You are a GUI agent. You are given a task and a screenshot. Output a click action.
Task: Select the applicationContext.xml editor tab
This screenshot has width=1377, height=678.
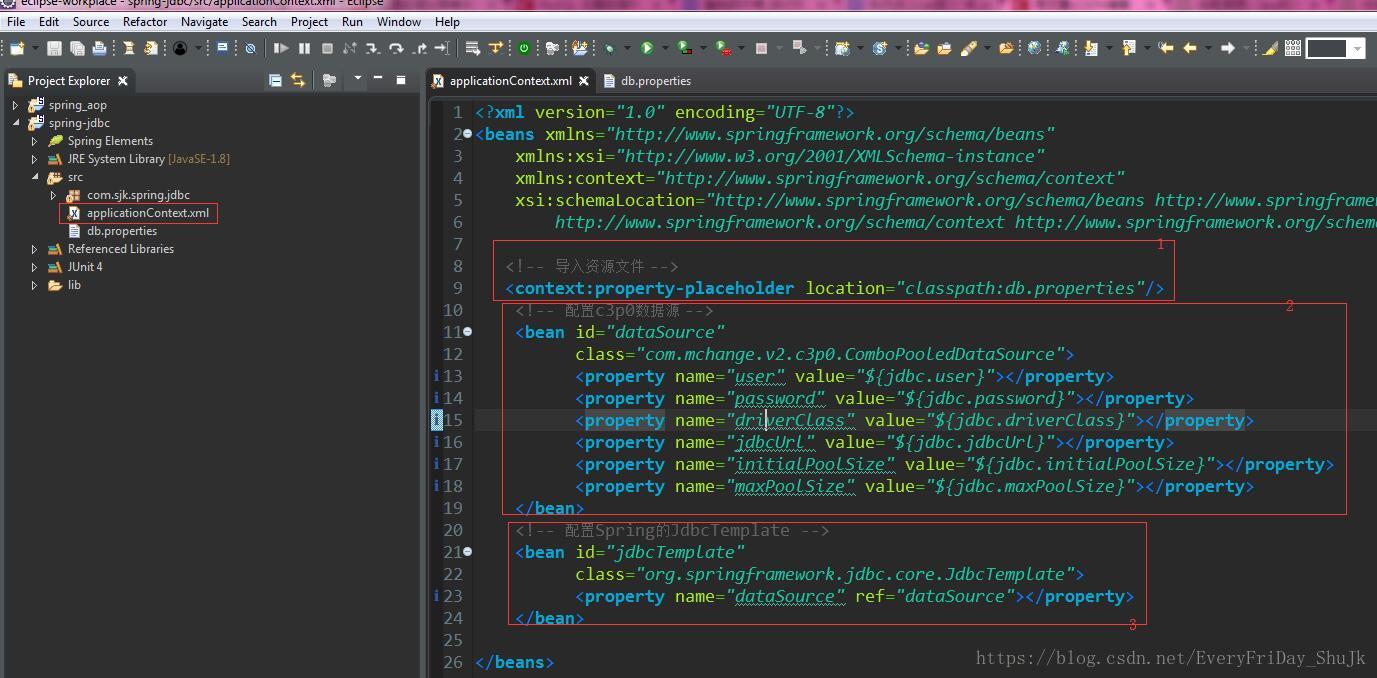tap(510, 81)
